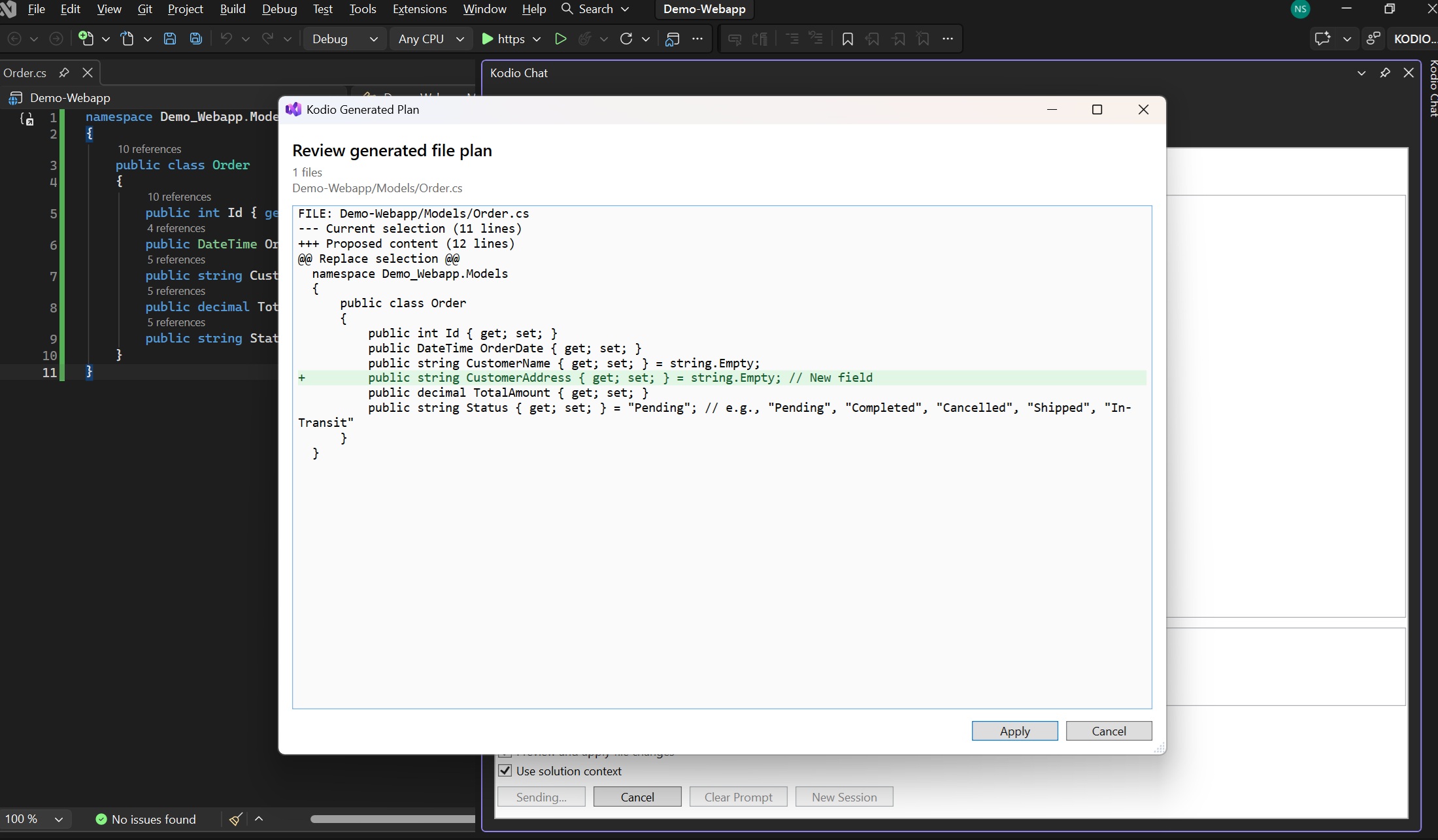Expand the Kodio Chat window options chevron

1362,73
